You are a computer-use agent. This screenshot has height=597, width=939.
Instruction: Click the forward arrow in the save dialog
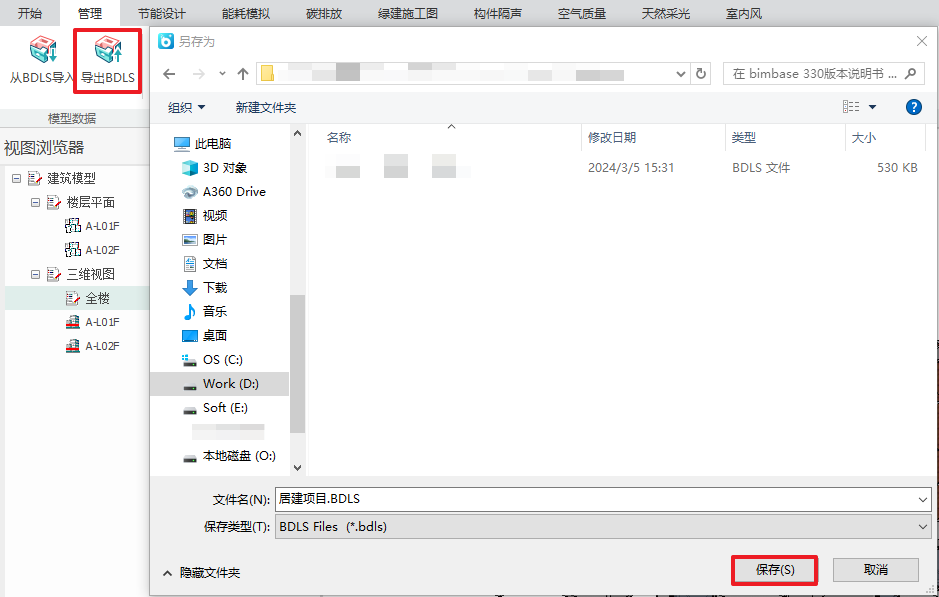coord(199,74)
